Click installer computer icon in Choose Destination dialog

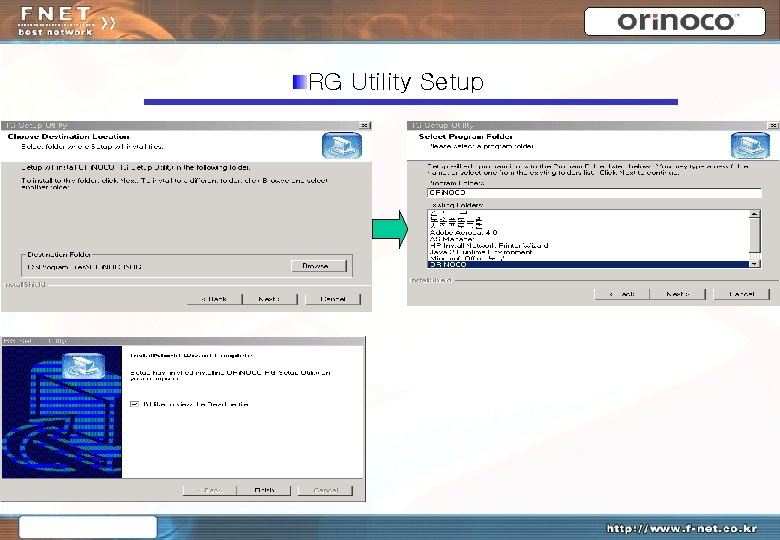click(342, 146)
